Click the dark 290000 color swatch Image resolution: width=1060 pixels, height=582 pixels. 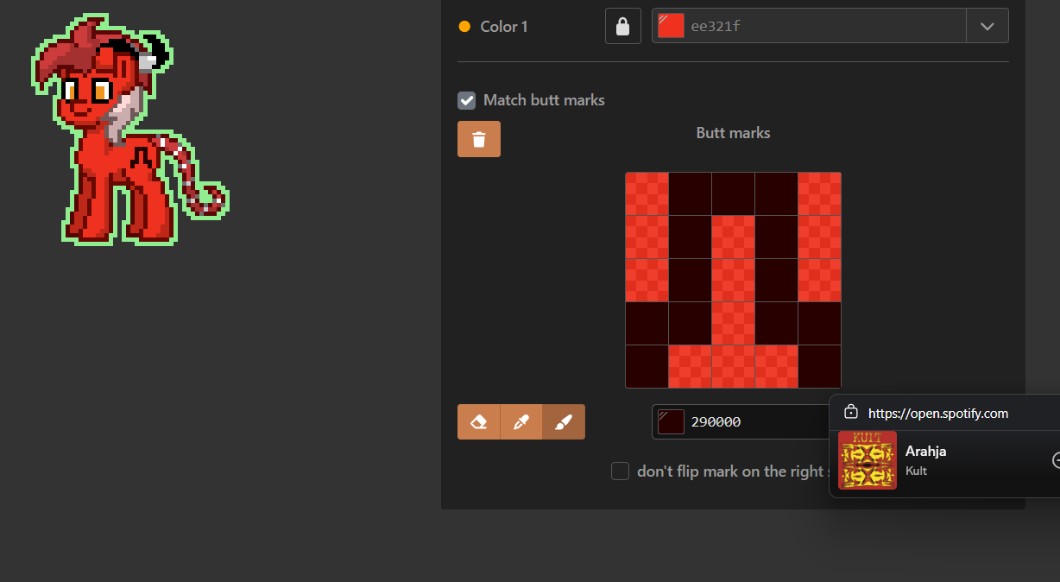[671, 422]
